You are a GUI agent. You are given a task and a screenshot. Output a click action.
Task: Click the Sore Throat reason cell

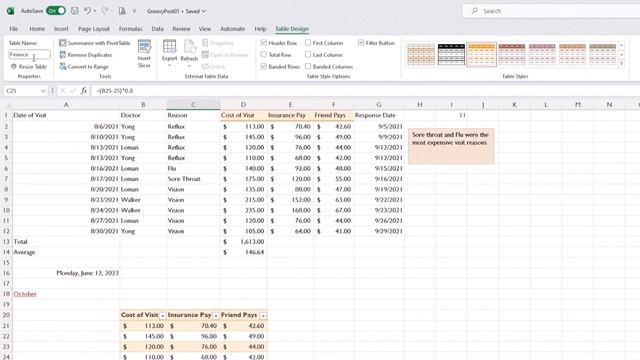193,179
